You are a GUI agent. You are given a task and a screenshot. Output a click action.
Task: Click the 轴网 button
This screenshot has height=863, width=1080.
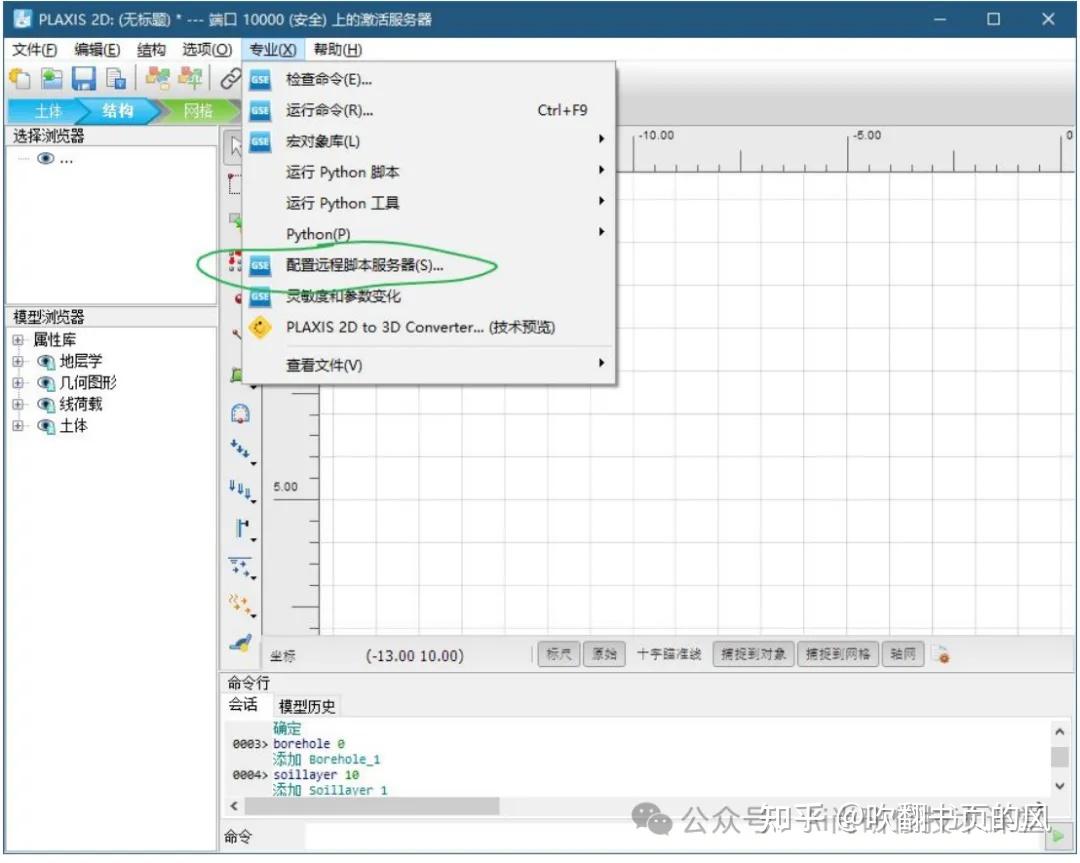point(902,654)
